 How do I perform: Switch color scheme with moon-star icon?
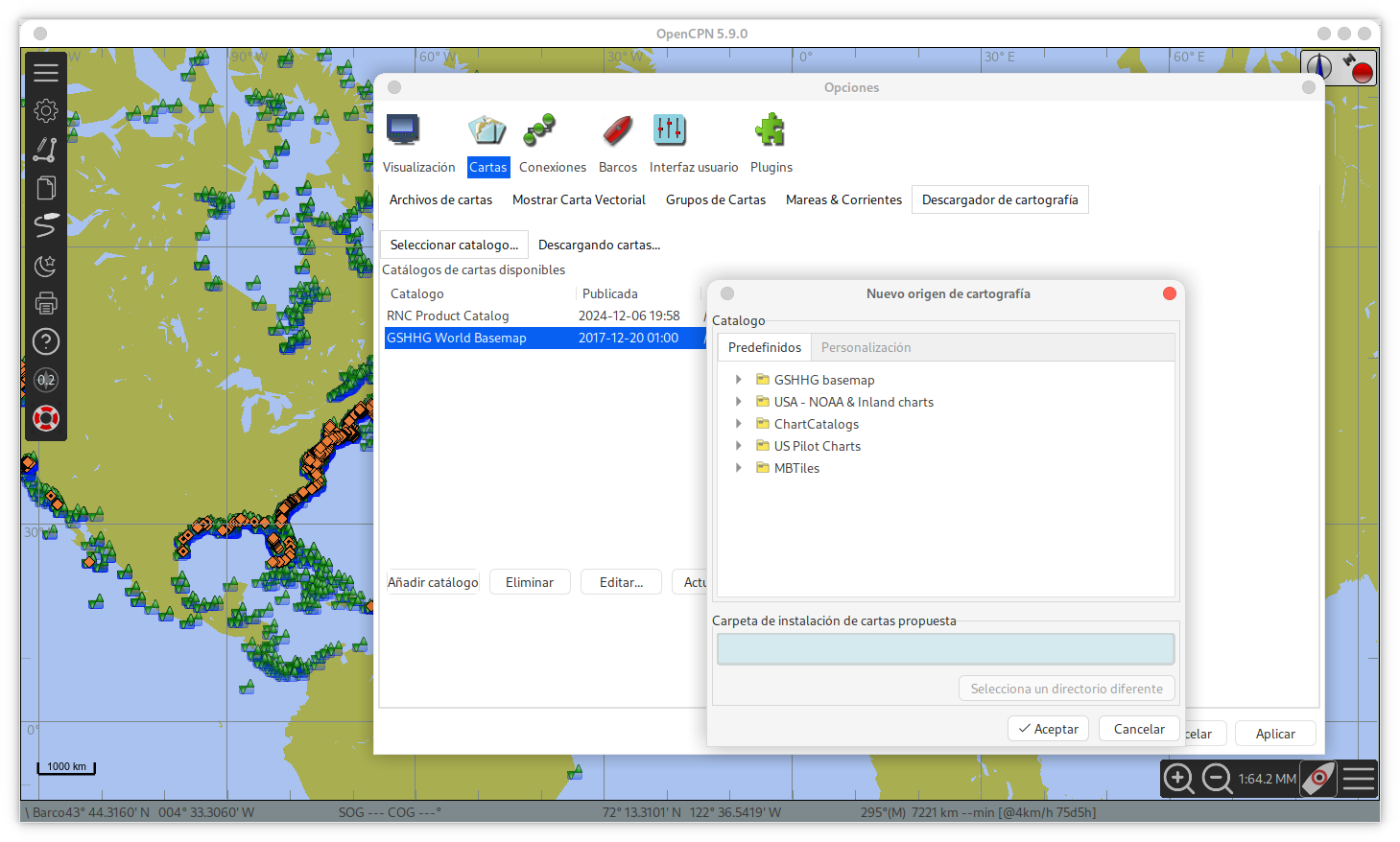pos(46,265)
